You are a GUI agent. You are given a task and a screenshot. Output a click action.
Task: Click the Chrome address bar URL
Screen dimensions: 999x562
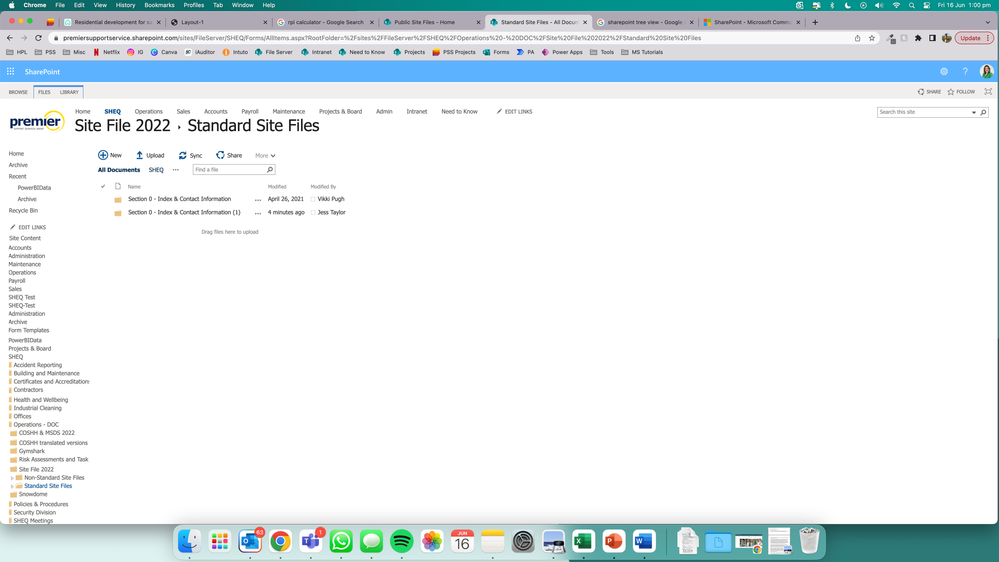click(382, 38)
